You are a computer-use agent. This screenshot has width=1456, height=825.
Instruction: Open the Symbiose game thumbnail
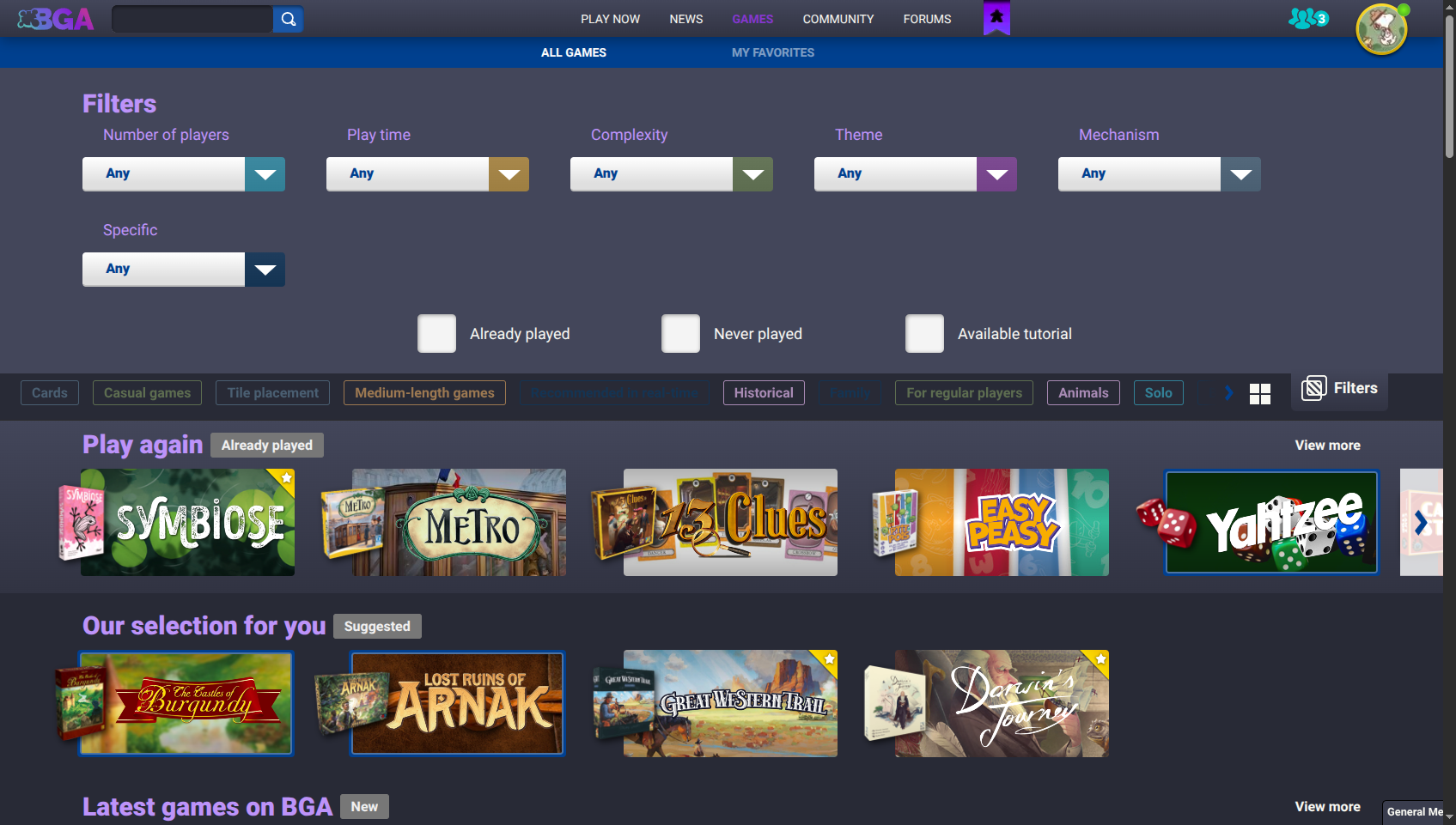pyautogui.click(x=187, y=522)
